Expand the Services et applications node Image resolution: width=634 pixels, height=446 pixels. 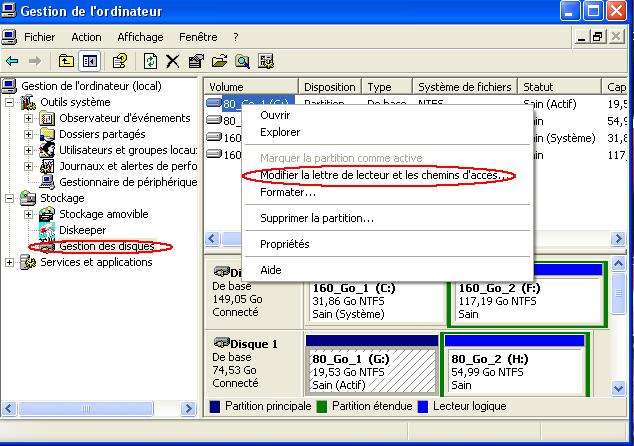pyautogui.click(x=9, y=262)
